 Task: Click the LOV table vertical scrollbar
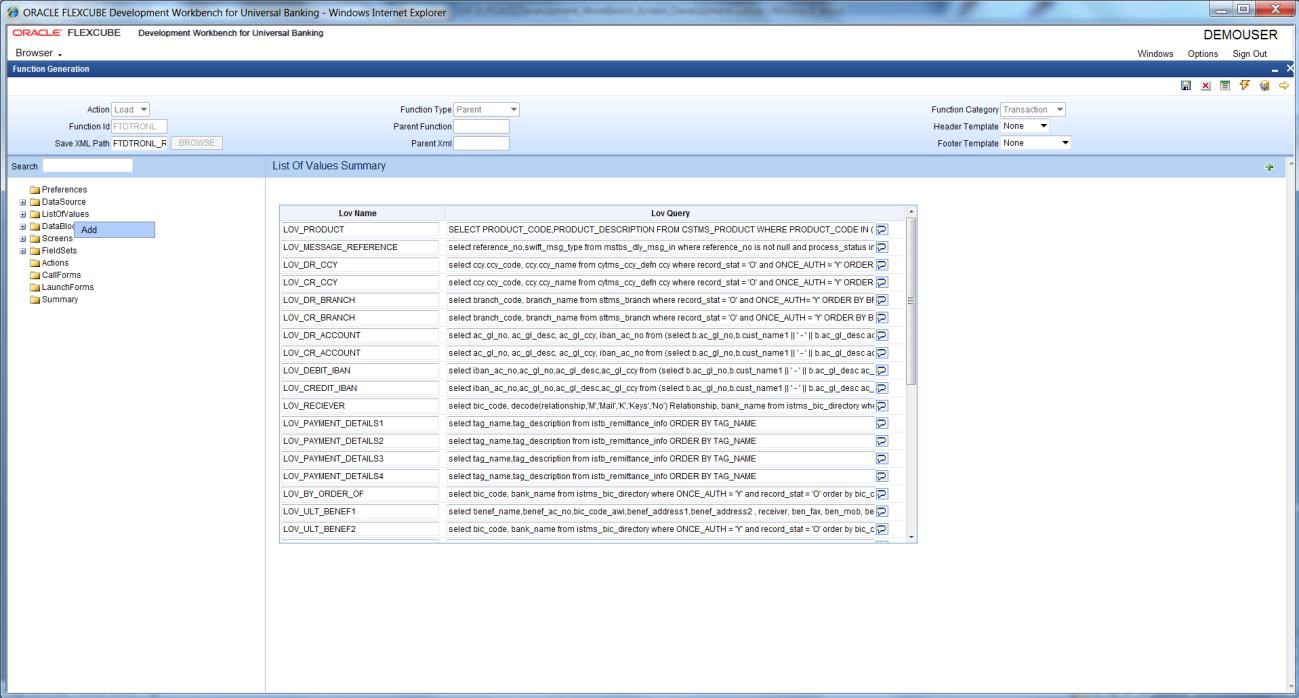910,300
